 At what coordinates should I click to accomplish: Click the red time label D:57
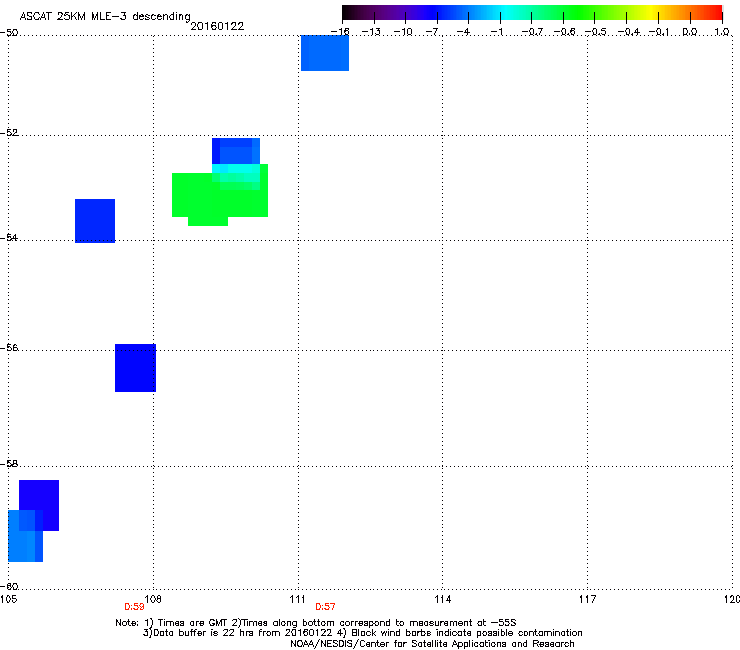click(326, 607)
